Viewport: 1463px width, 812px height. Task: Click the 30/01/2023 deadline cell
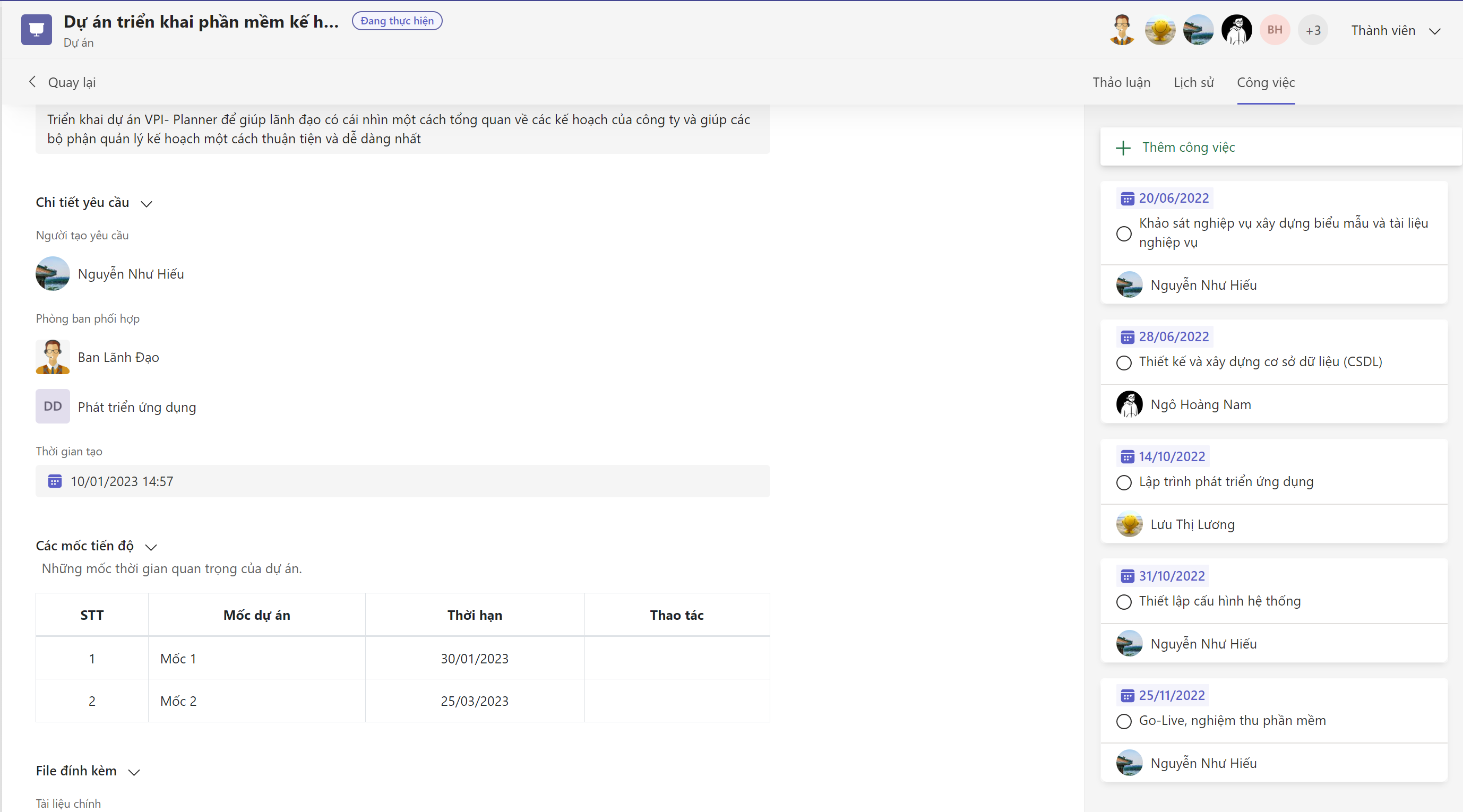(x=475, y=658)
